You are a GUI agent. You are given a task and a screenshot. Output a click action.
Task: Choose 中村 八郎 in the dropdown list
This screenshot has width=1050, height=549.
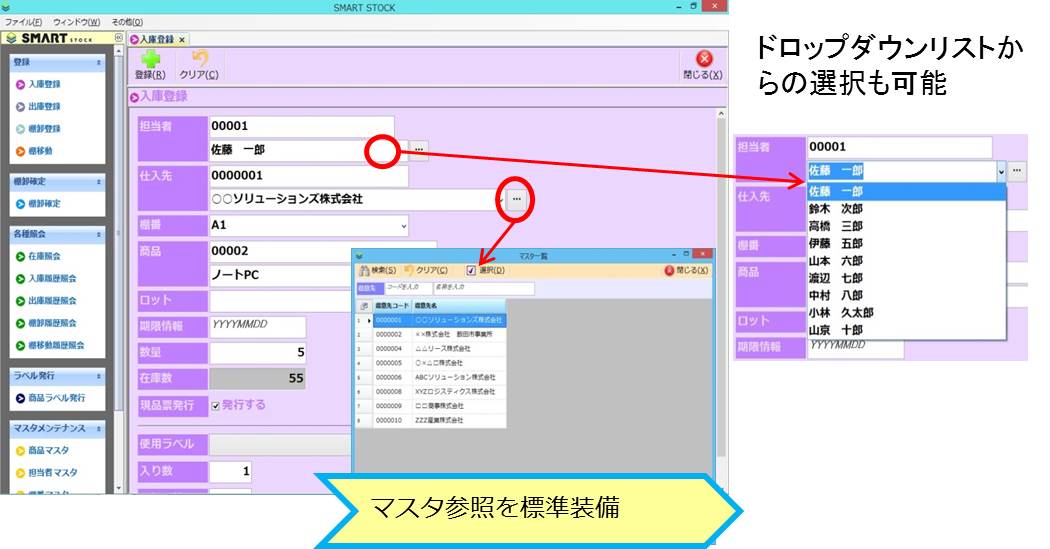click(x=906, y=295)
